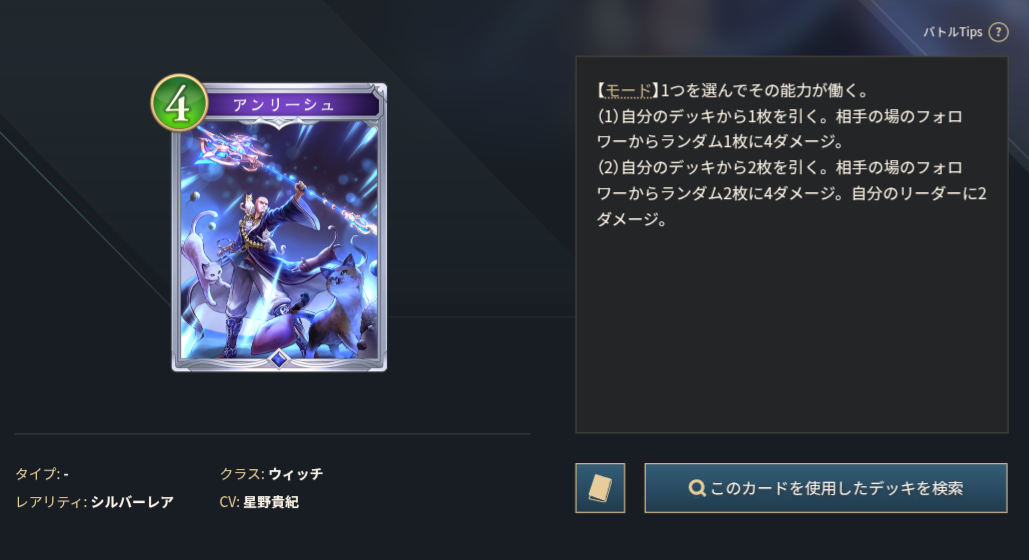Click the book icon button
The height and width of the screenshot is (560, 1029).
click(x=600, y=488)
